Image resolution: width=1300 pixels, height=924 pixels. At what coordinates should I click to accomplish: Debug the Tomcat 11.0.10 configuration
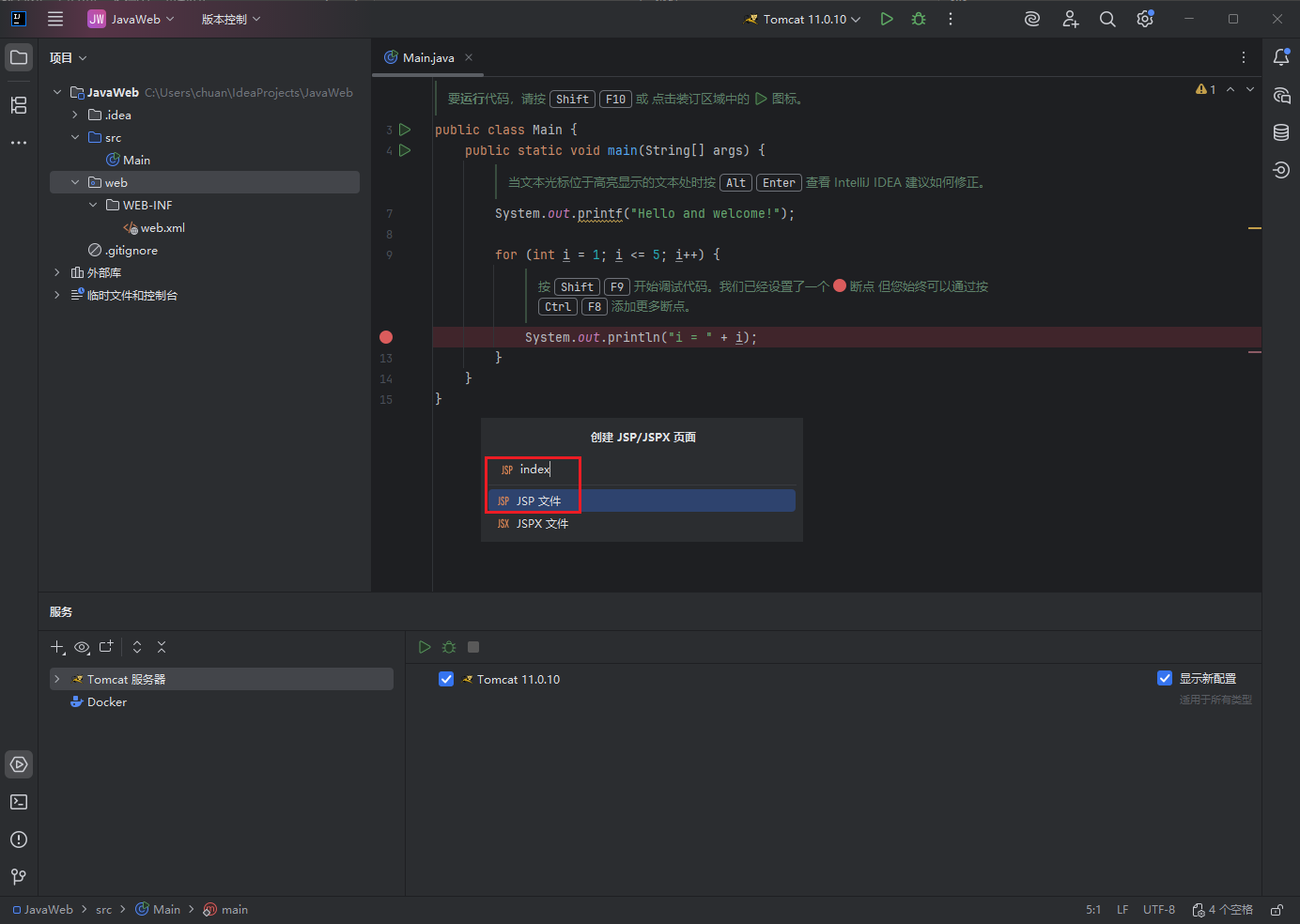pos(919,19)
